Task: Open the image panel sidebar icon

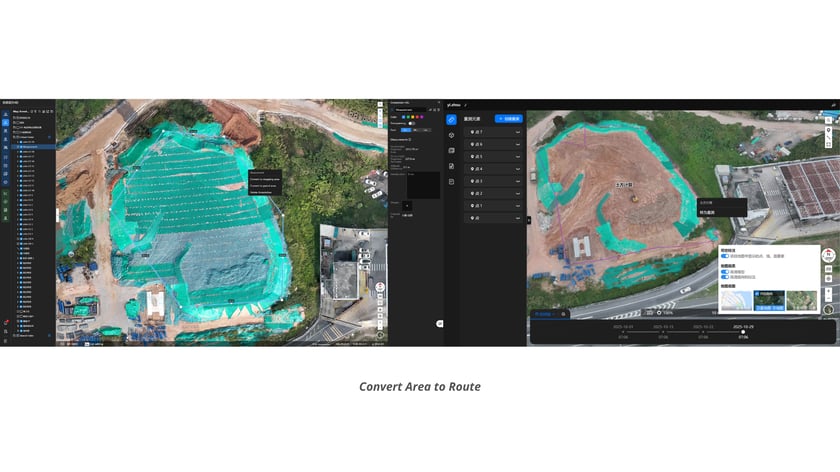Action: tap(451, 150)
